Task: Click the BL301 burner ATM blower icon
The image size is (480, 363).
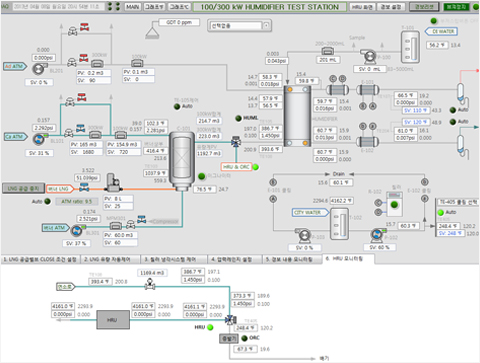Action: [77, 230]
